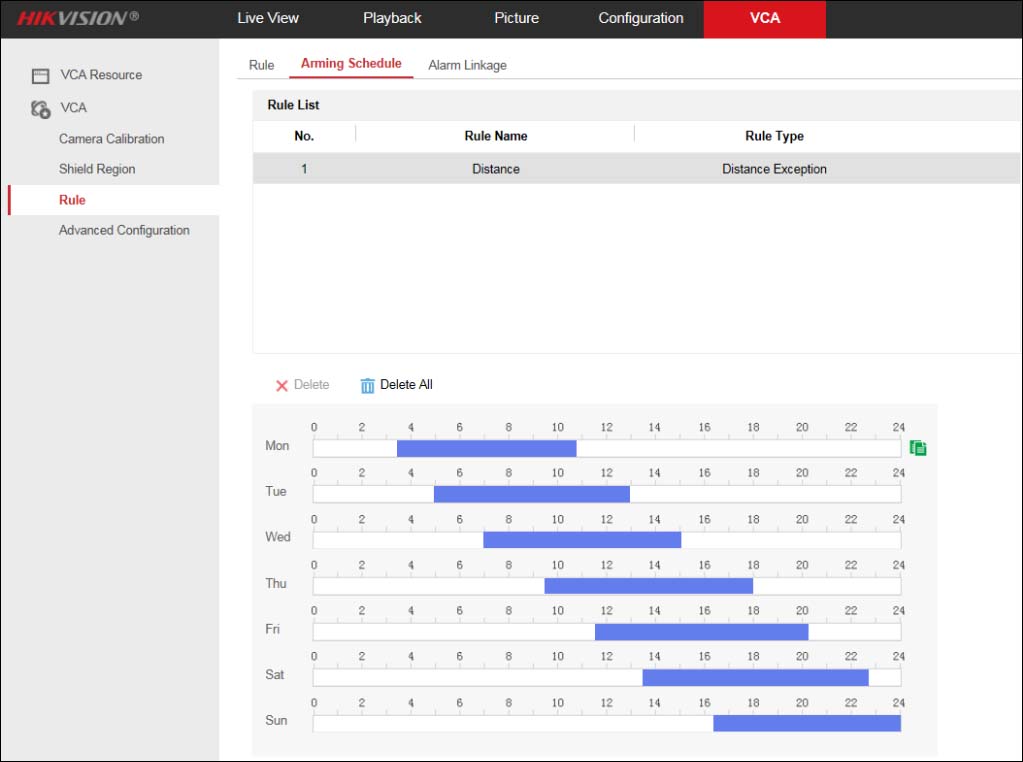Select the Distance rule in the Rule List
The image size is (1023, 762).
point(495,169)
